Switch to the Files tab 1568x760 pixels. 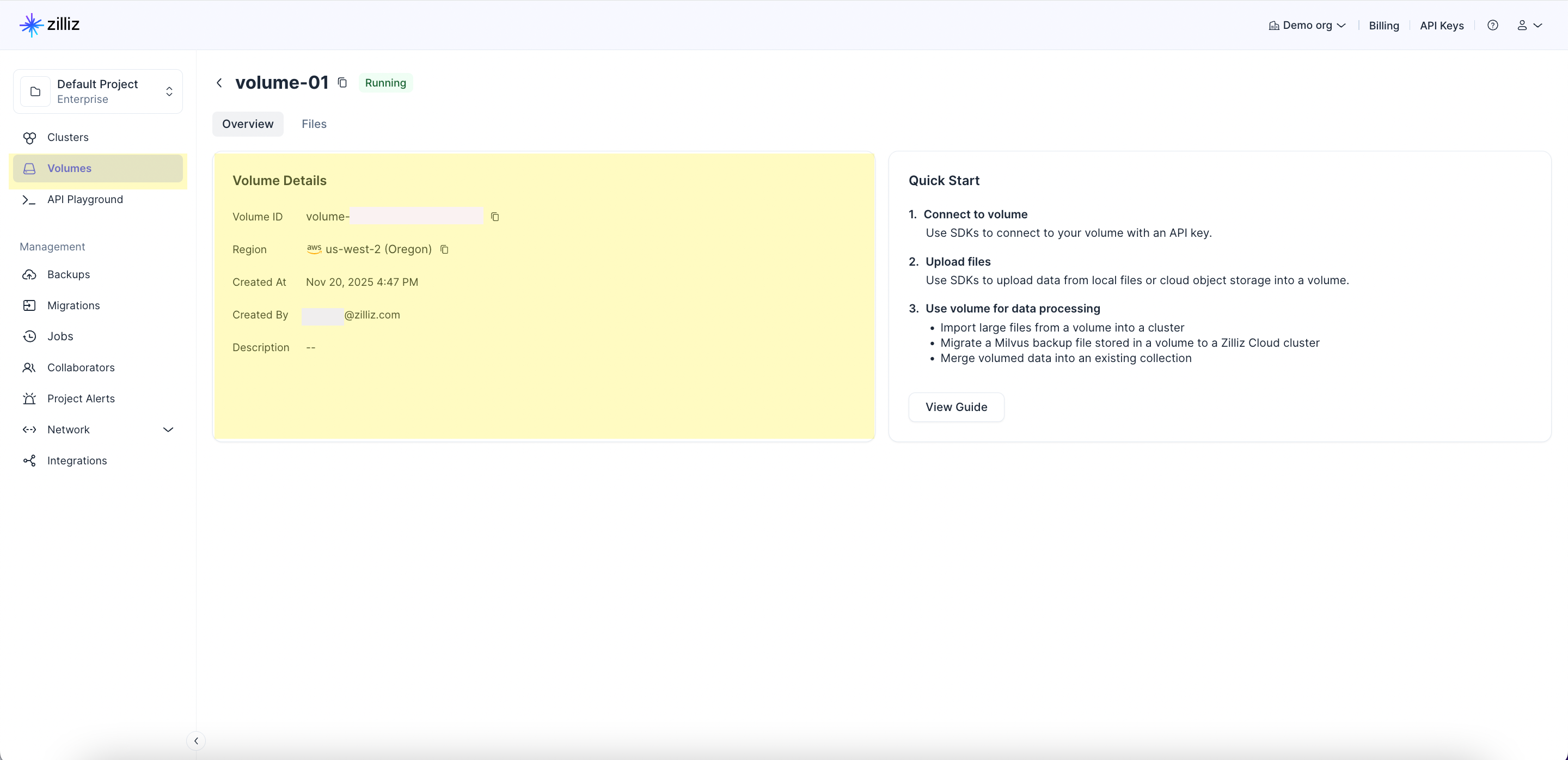314,124
